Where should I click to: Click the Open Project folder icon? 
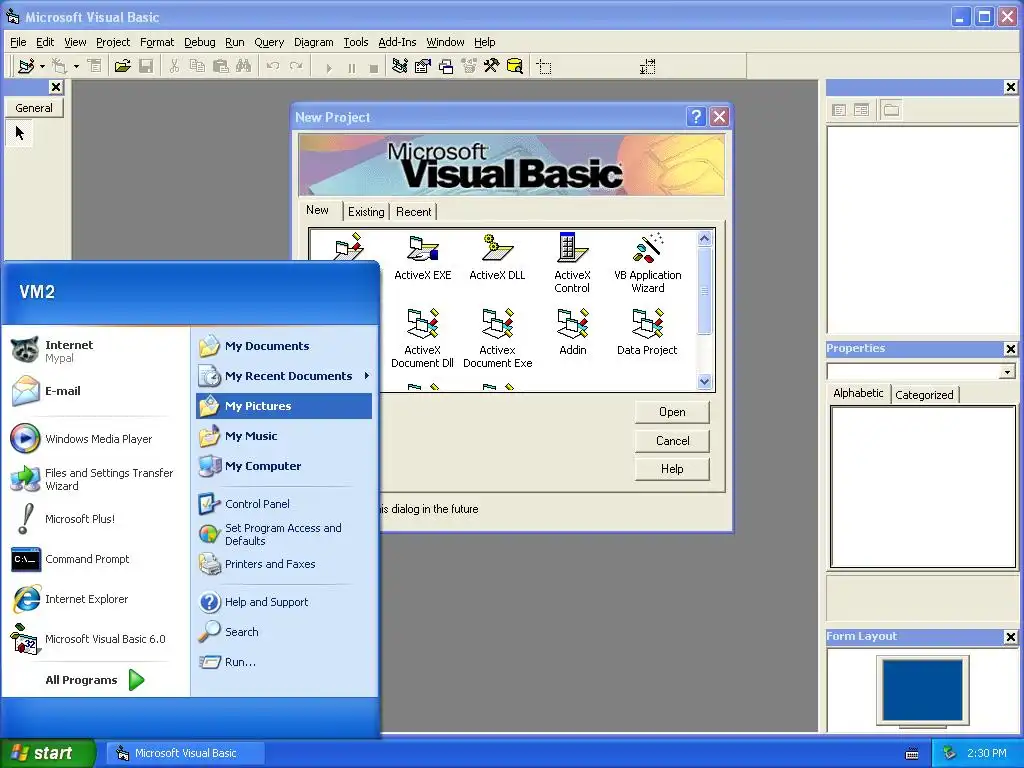(122, 66)
